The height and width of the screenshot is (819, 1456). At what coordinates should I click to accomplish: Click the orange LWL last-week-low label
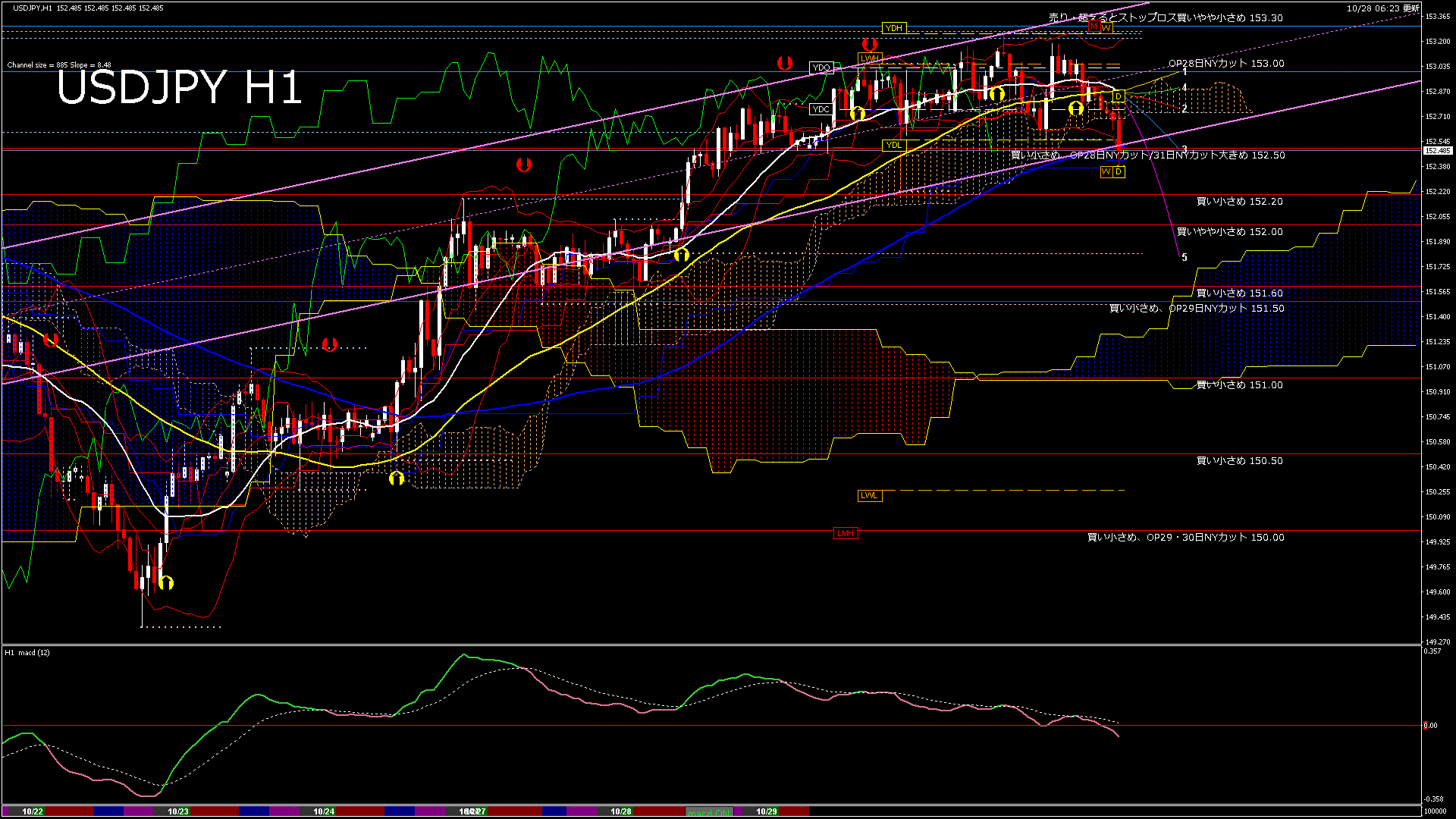click(869, 495)
